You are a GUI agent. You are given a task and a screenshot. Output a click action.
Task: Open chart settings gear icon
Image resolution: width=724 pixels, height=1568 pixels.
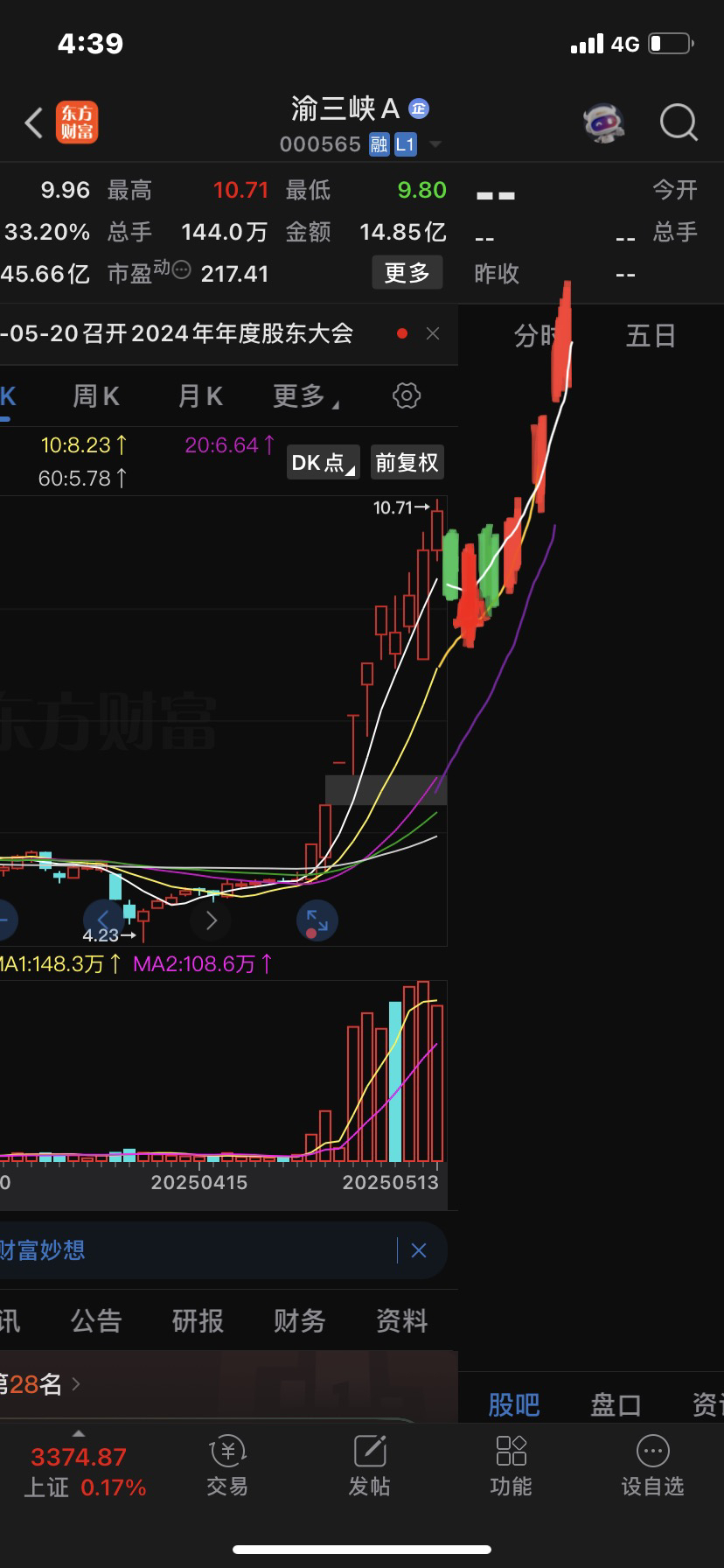[407, 396]
